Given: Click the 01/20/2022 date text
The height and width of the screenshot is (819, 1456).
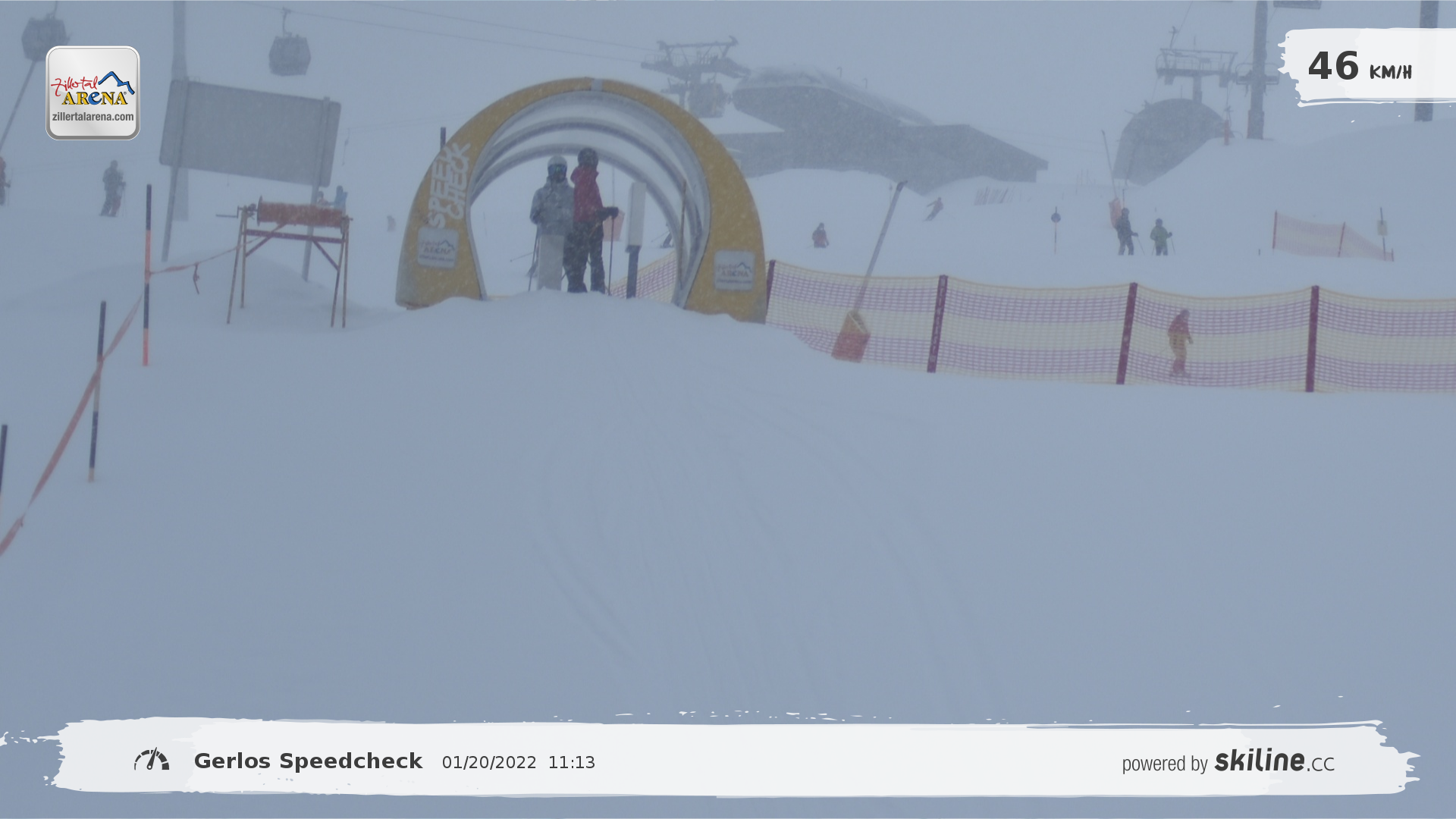Looking at the screenshot, I should point(489,763).
